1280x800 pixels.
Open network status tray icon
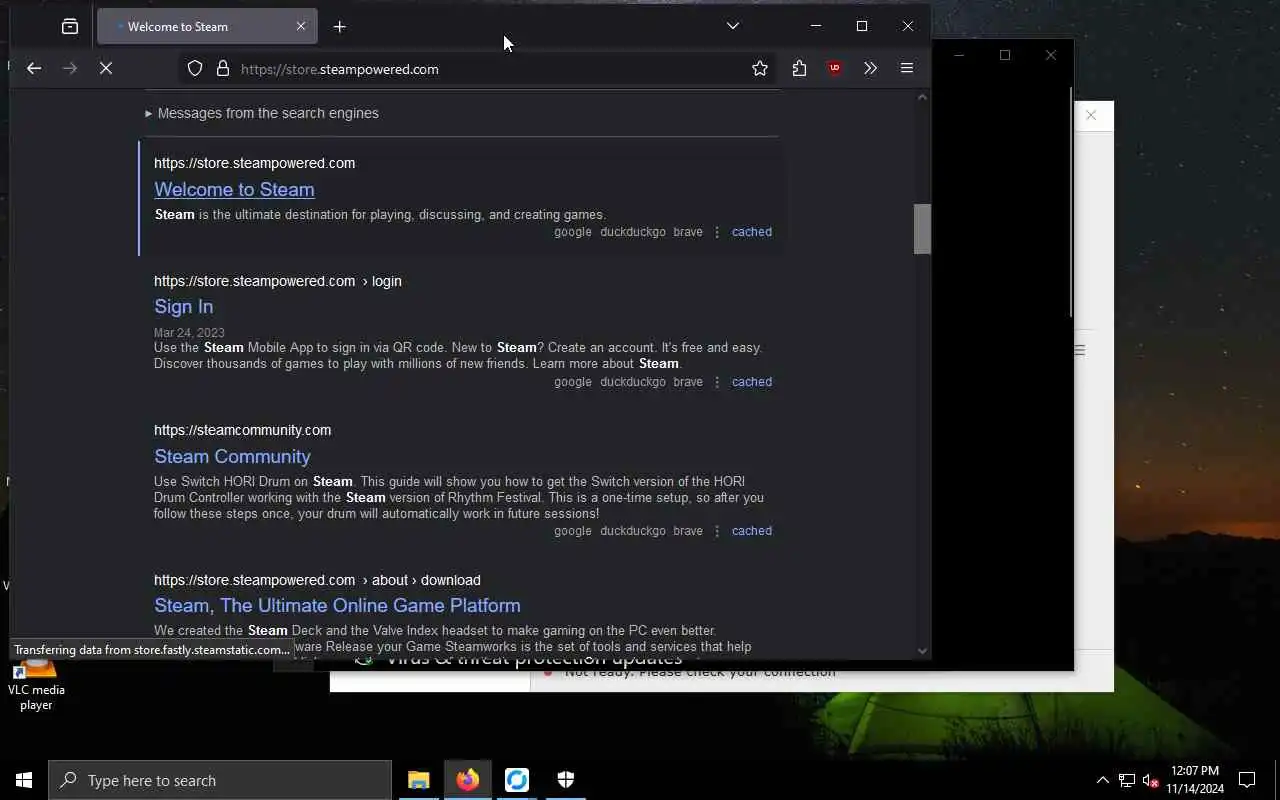pos(1127,780)
